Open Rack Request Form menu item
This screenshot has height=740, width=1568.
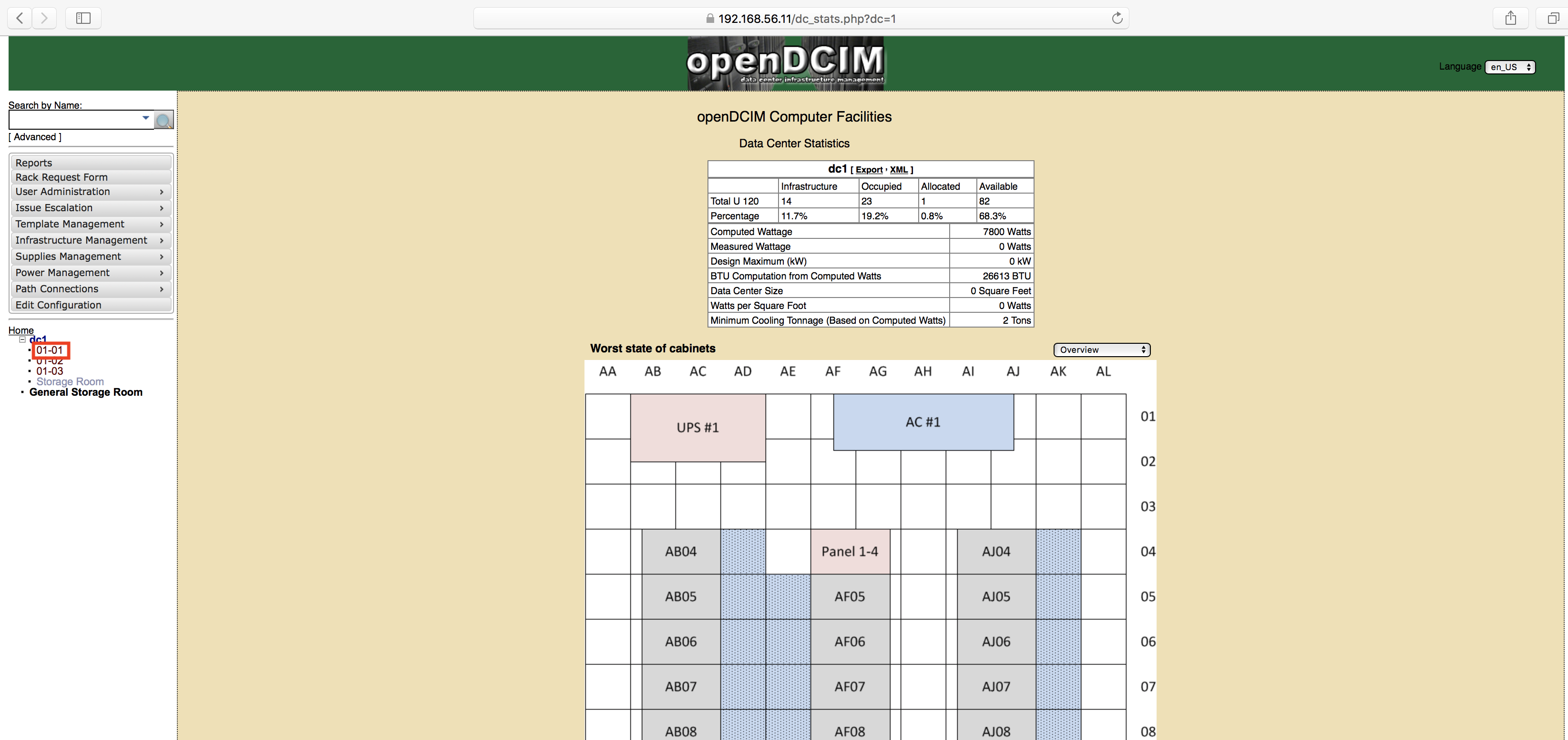(91, 177)
